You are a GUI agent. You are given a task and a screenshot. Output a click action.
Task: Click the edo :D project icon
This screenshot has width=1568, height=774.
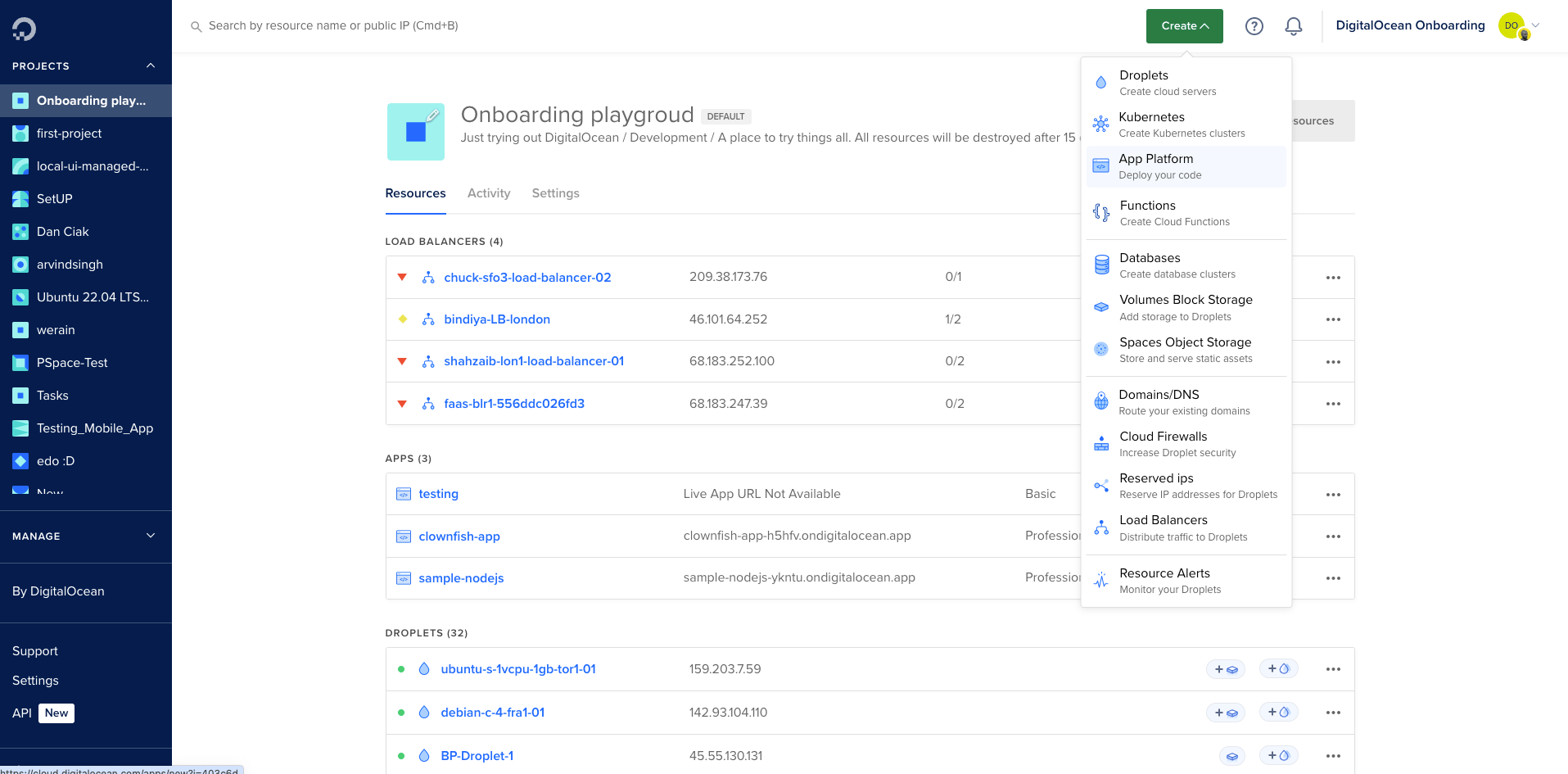[20, 461]
